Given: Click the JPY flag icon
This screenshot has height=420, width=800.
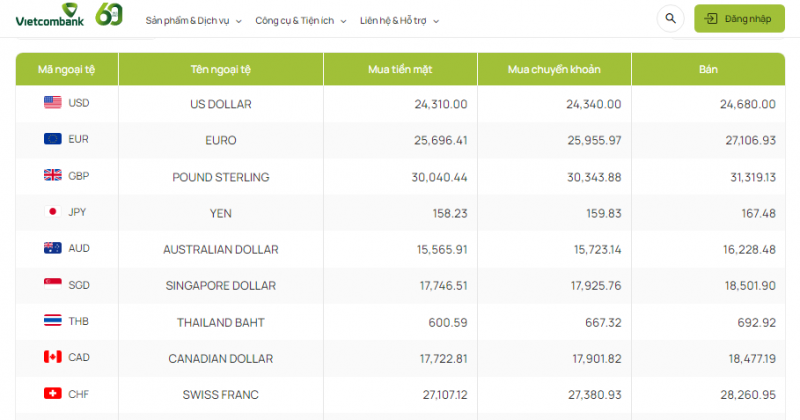Looking at the screenshot, I should (53, 212).
